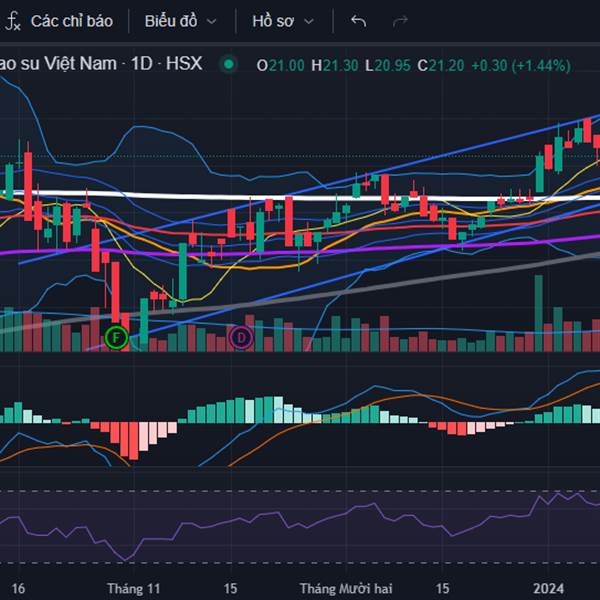Click the Tháng Mười hai date label
Screen dimensions: 600x600
pos(346,588)
